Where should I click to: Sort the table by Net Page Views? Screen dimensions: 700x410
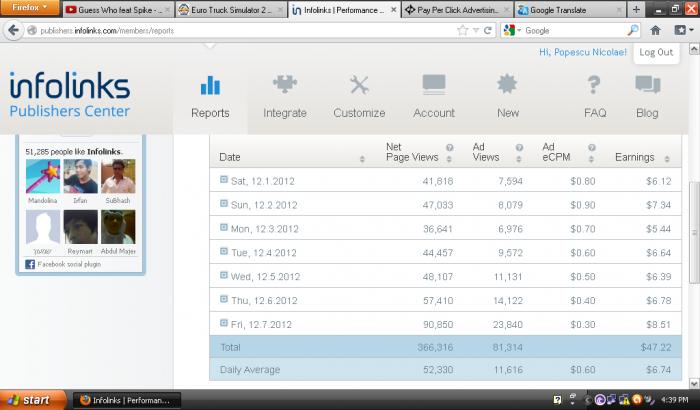click(x=449, y=159)
